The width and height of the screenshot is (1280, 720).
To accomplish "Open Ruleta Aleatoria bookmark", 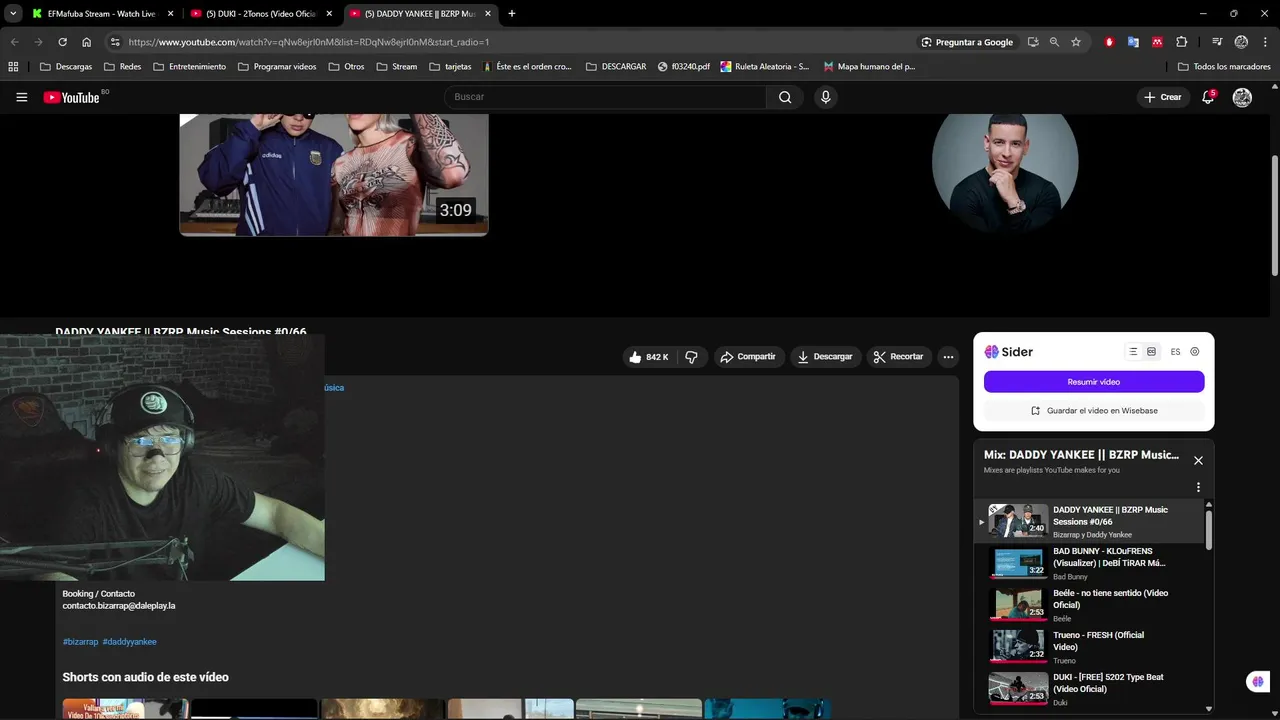I will click(x=765, y=67).
